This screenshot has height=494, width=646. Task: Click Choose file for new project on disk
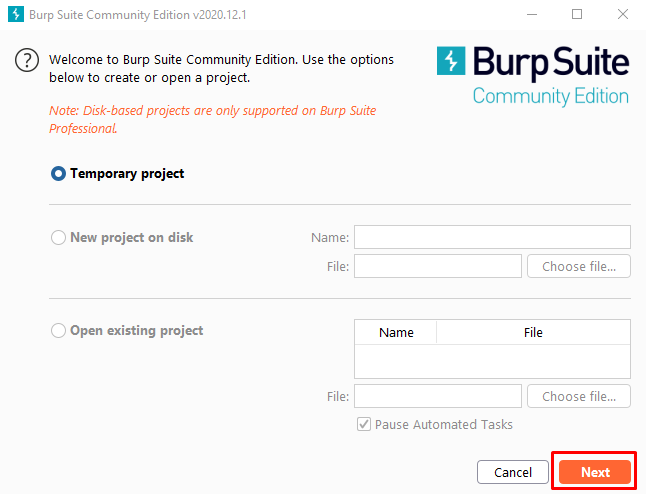click(x=579, y=266)
